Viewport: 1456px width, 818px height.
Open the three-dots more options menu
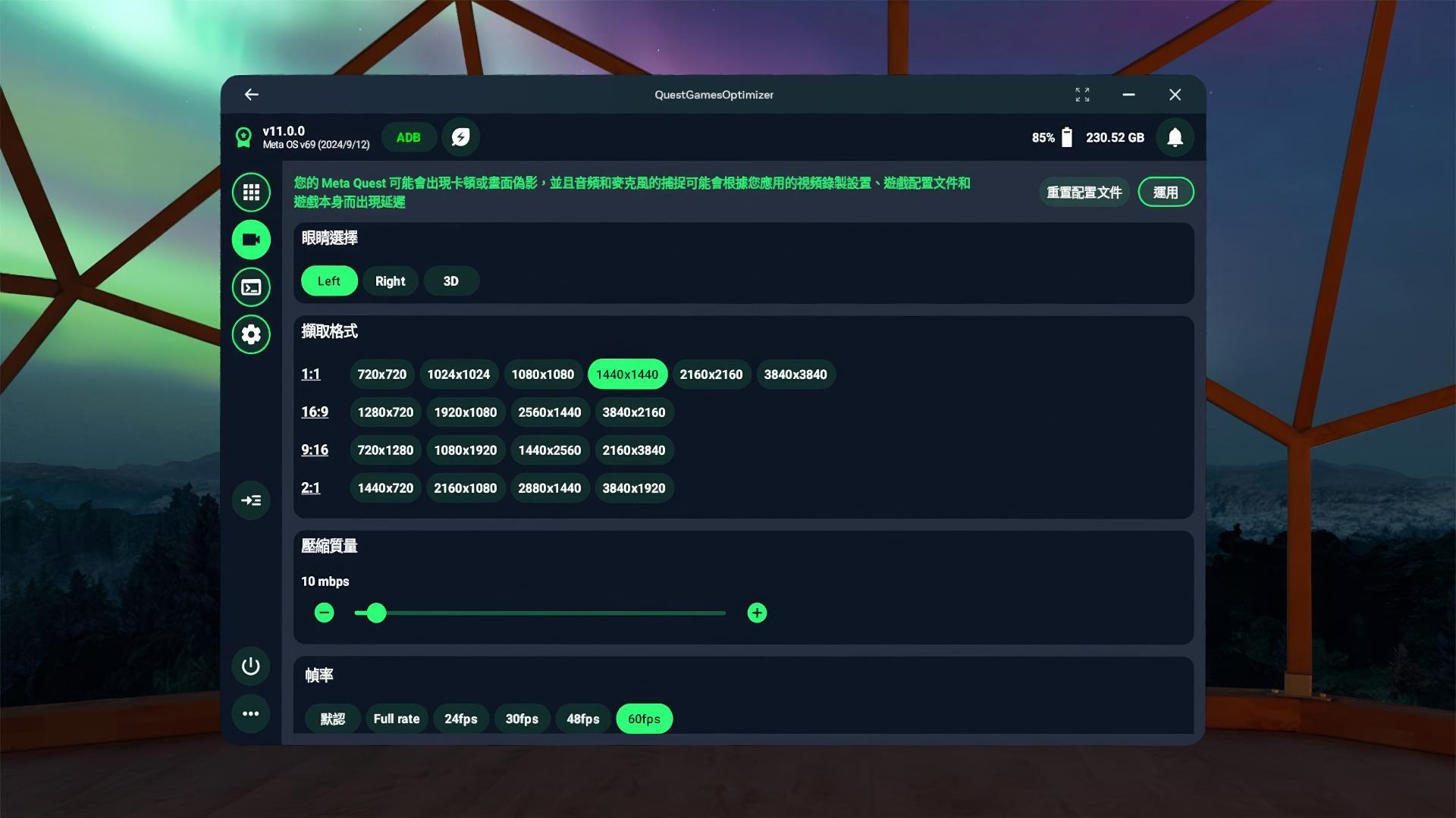click(251, 713)
